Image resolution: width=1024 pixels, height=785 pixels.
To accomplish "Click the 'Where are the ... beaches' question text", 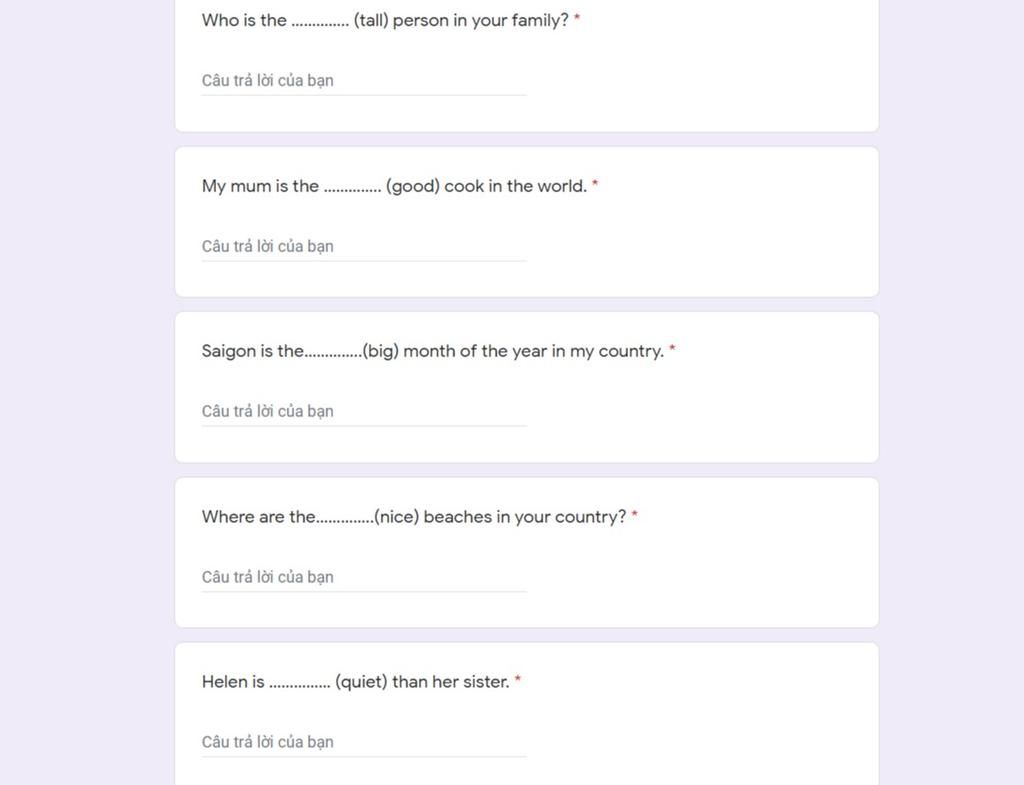I will [413, 517].
